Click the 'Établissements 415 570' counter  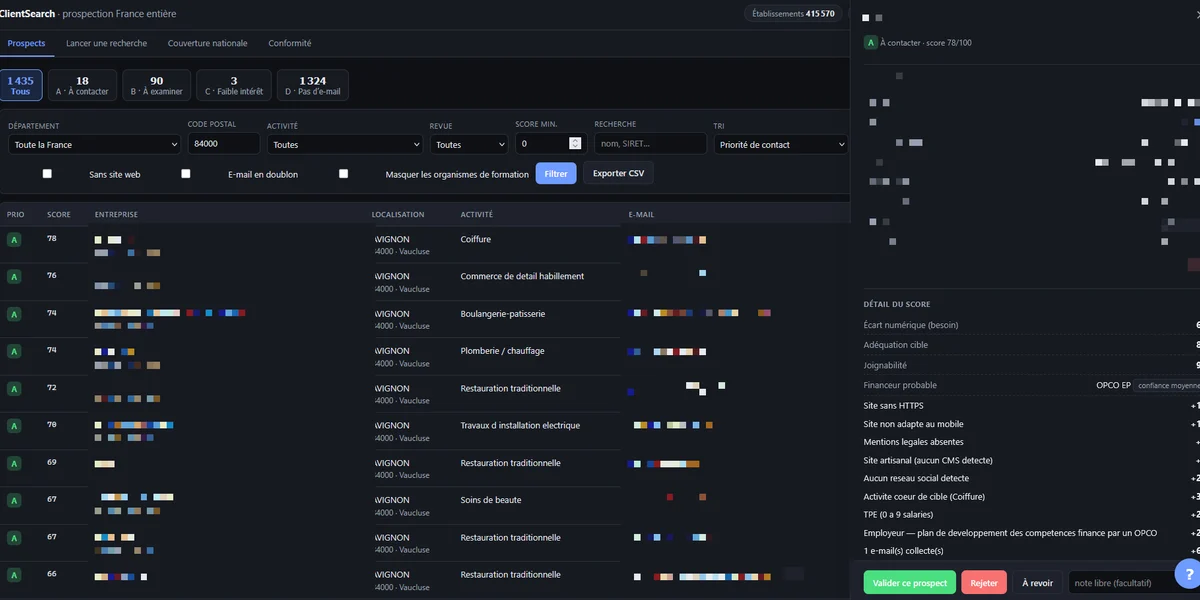(793, 14)
